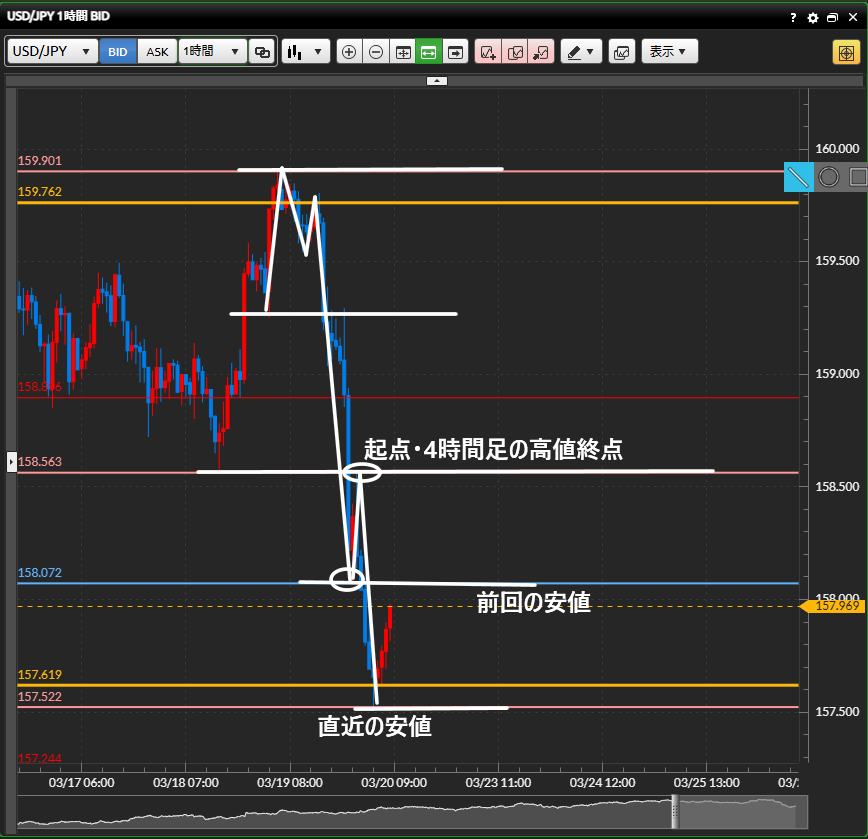Click the yellow crosshair target icon

coord(845,52)
